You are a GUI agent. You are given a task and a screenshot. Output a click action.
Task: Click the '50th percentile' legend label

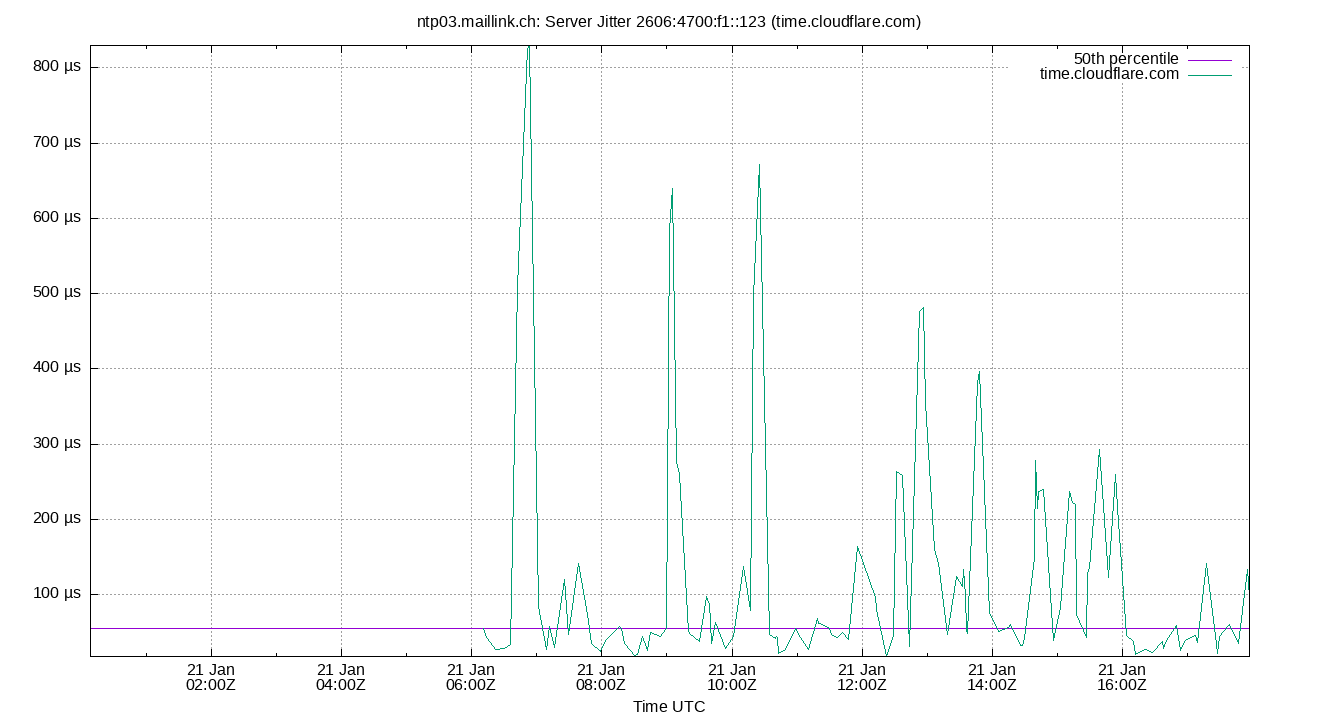(x=1126, y=59)
